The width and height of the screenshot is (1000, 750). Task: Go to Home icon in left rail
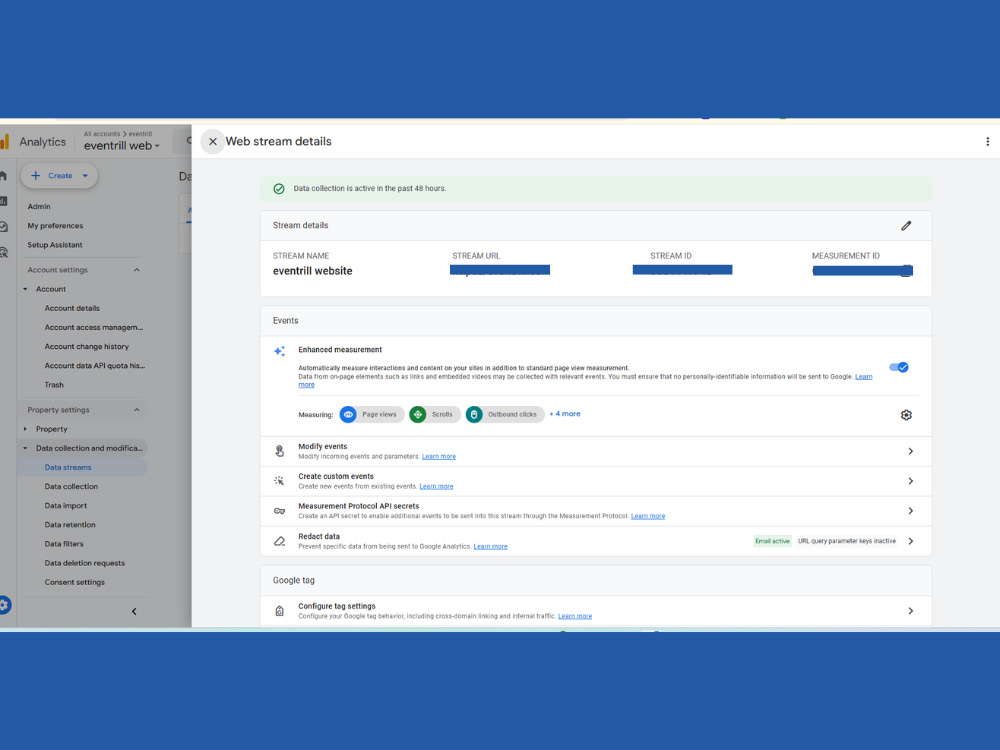point(3,175)
